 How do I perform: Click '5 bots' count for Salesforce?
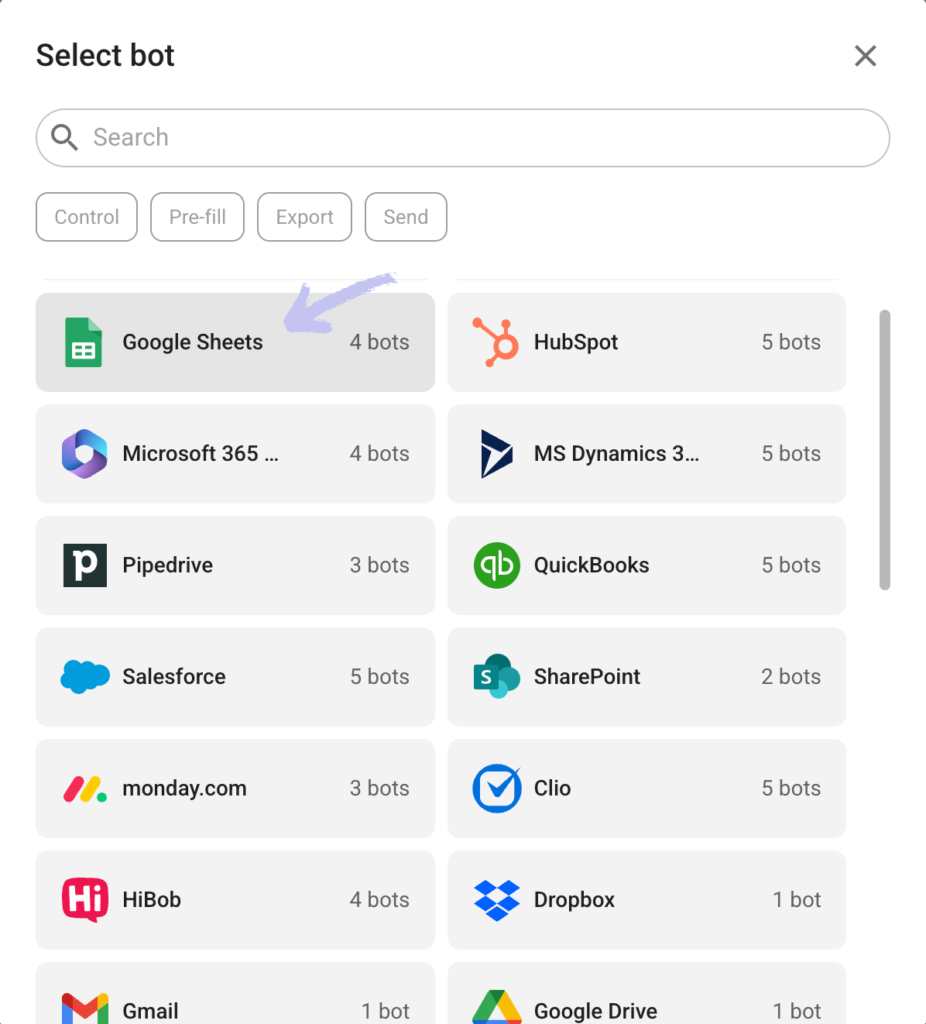click(x=379, y=677)
